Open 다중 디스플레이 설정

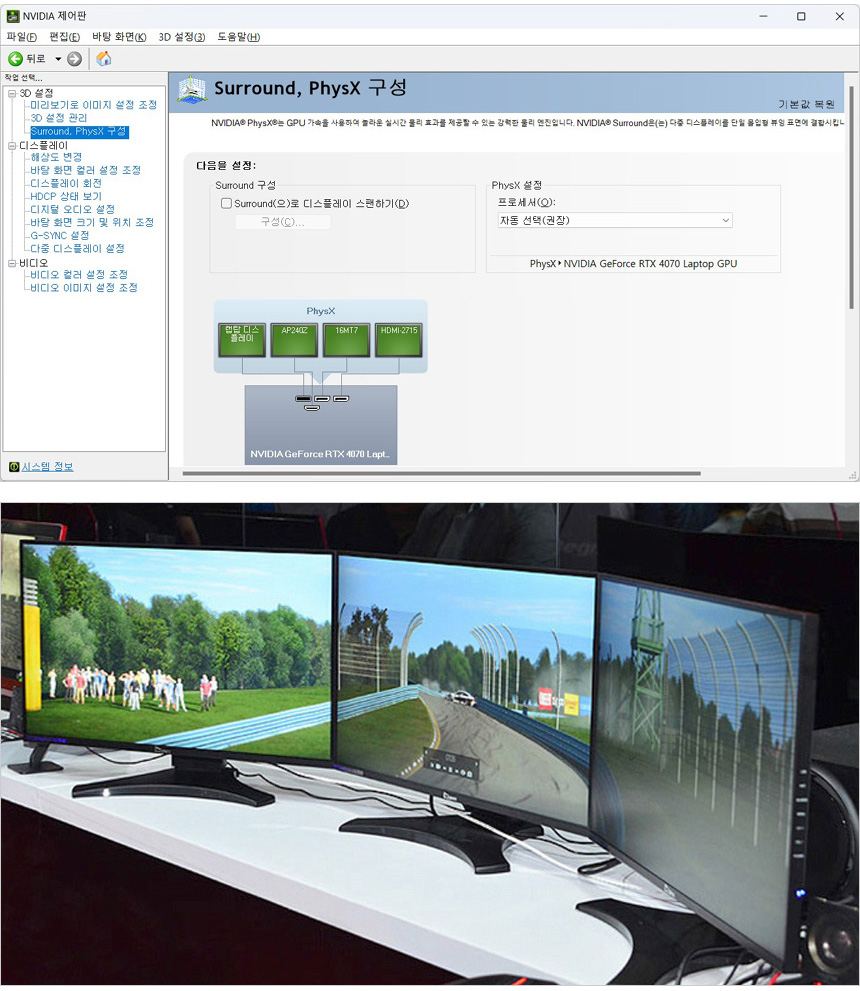pos(78,249)
